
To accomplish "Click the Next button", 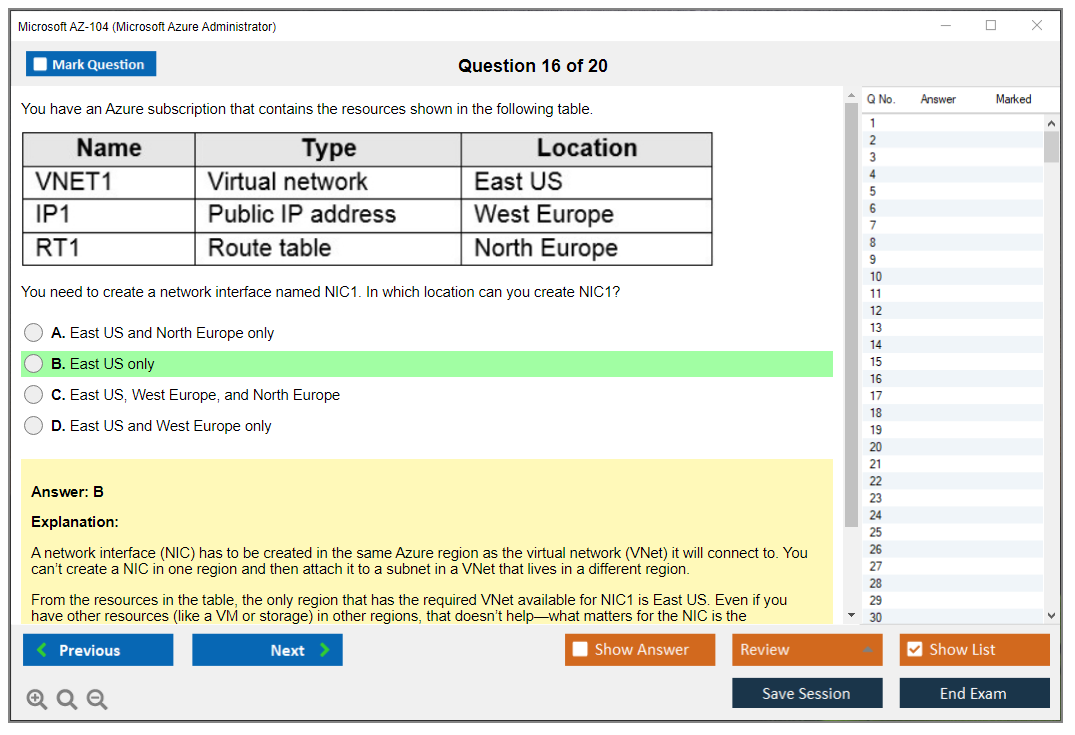I will [x=267, y=649].
